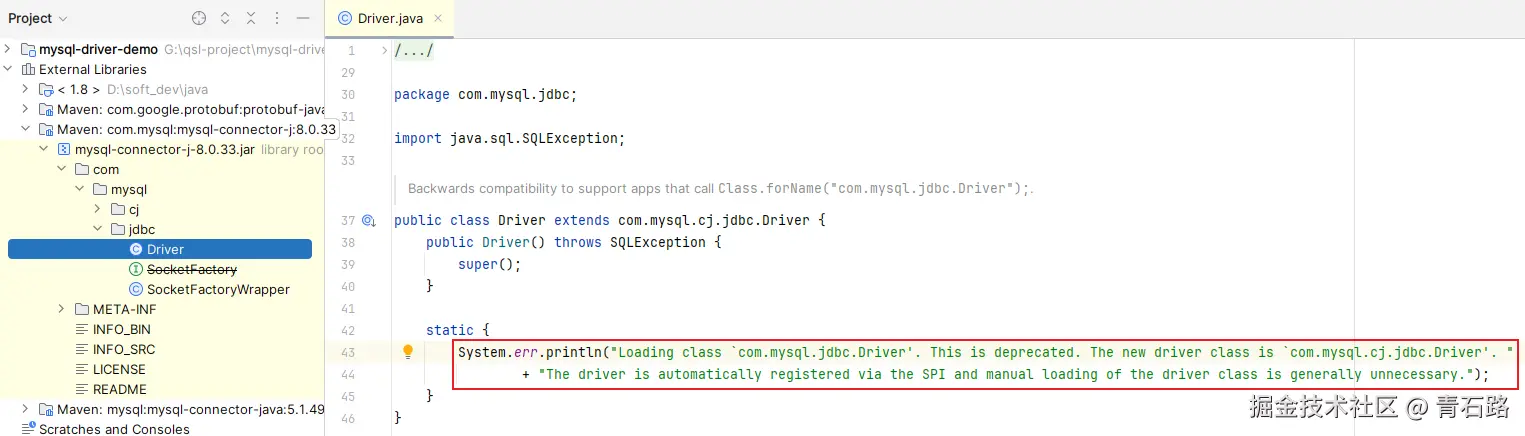1525x436 pixels.
Task: Click 'import java.sql.SQLException;' line
Action: tap(510, 139)
